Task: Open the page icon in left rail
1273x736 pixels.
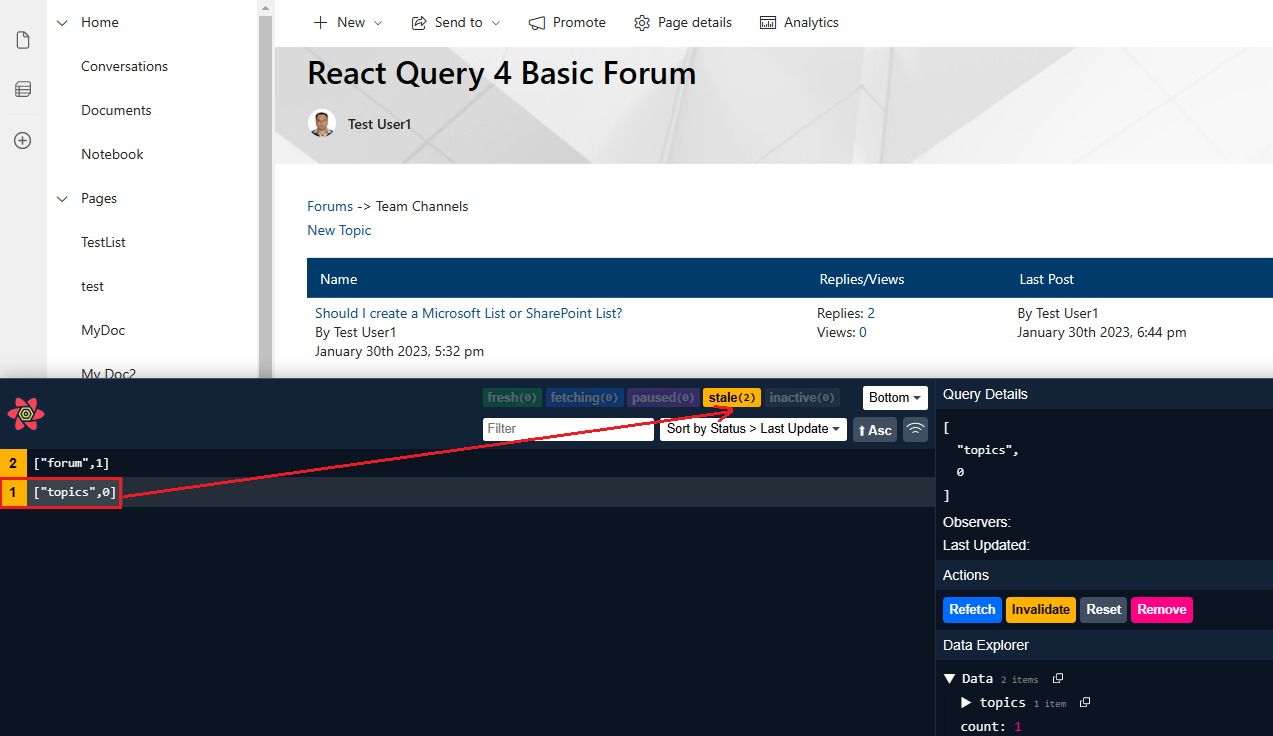Action: 23,40
